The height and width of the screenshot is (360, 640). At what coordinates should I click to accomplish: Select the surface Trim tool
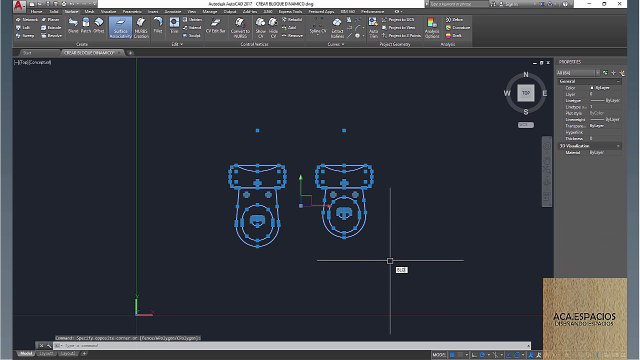point(174,25)
